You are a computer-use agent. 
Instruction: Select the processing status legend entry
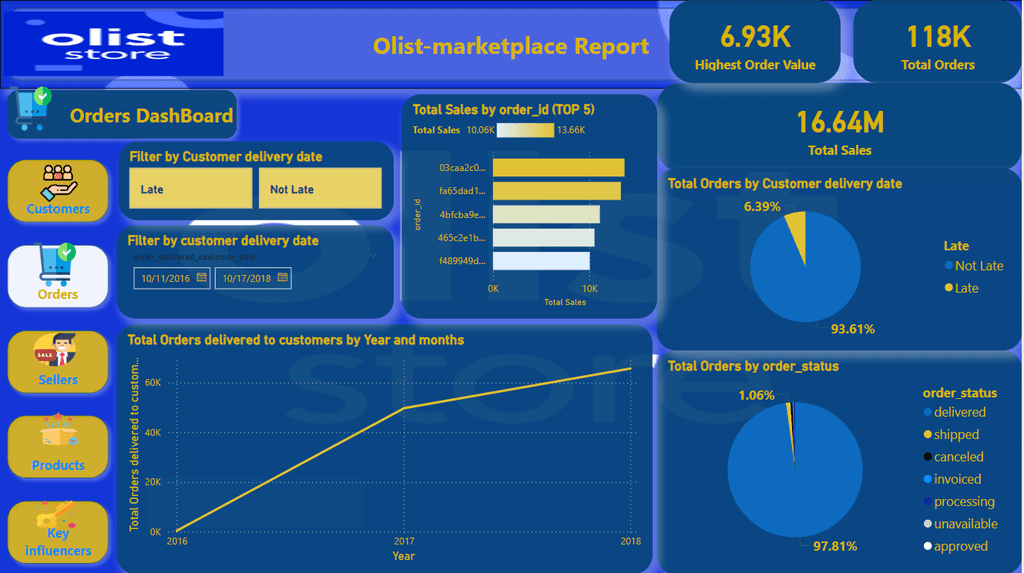click(959, 501)
